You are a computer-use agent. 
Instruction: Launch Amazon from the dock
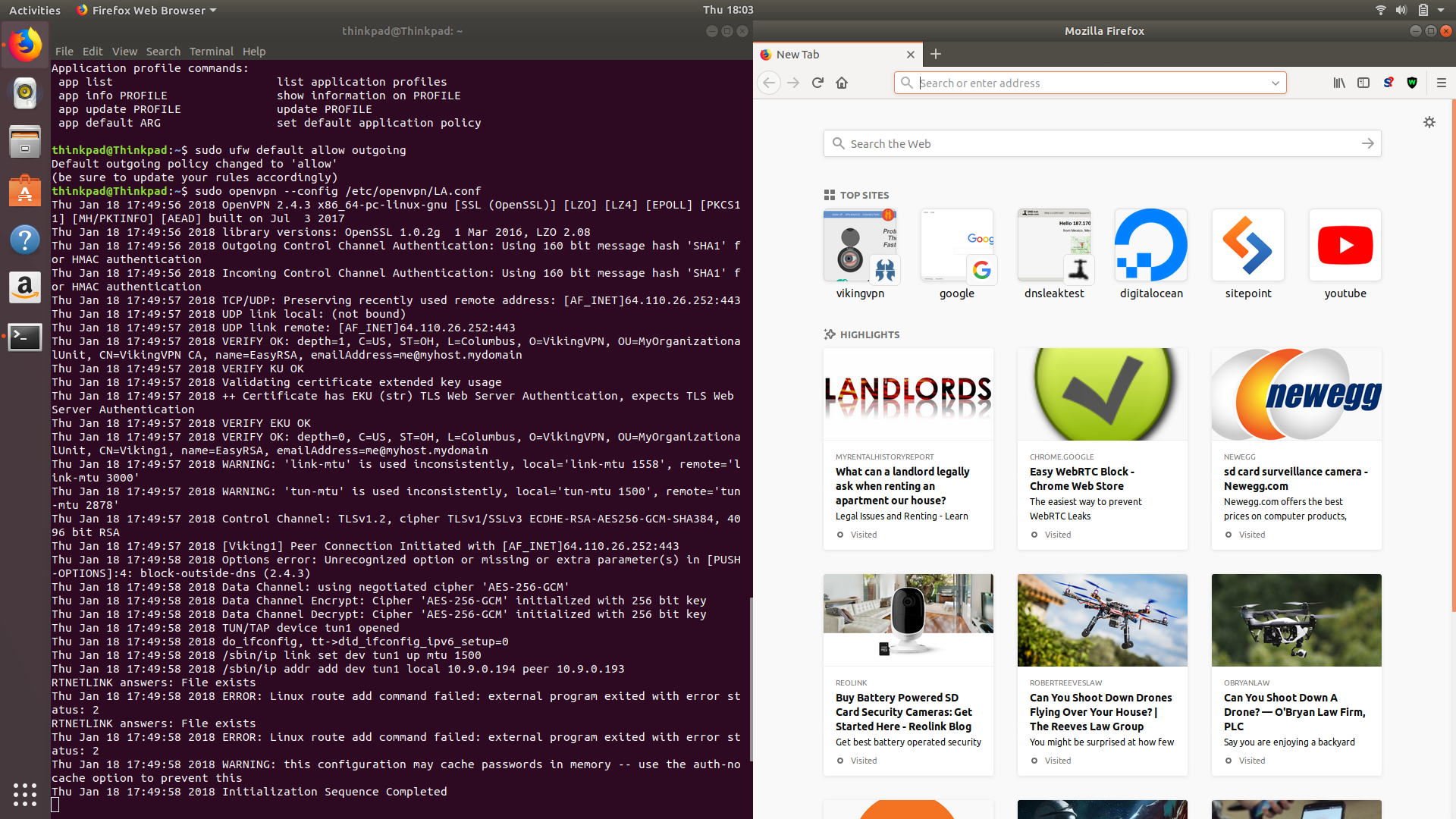coord(25,288)
